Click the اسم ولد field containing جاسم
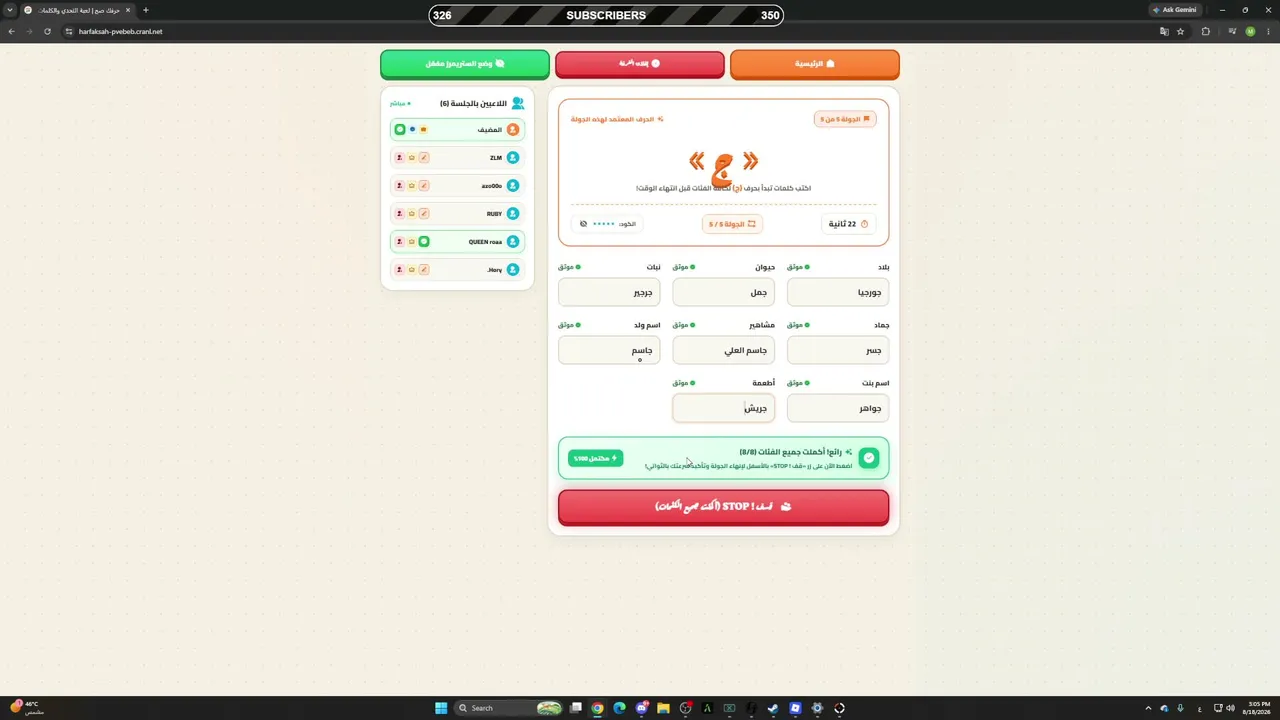 609,350
